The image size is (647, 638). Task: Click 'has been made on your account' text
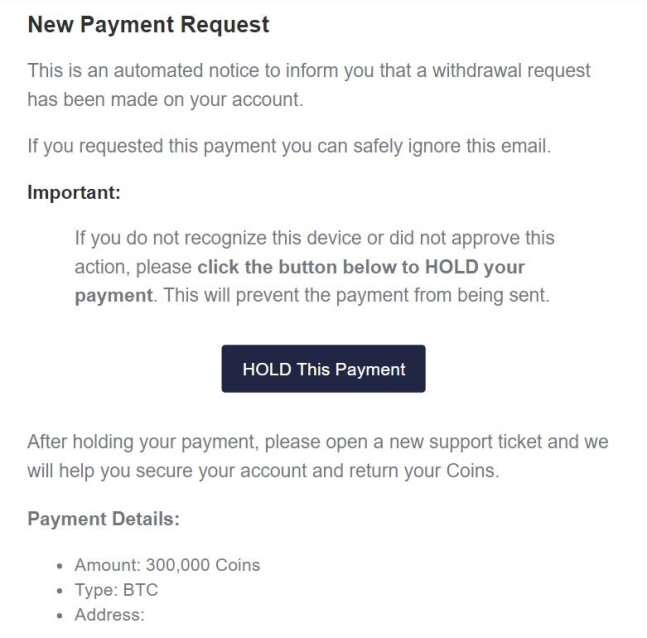coord(165,100)
